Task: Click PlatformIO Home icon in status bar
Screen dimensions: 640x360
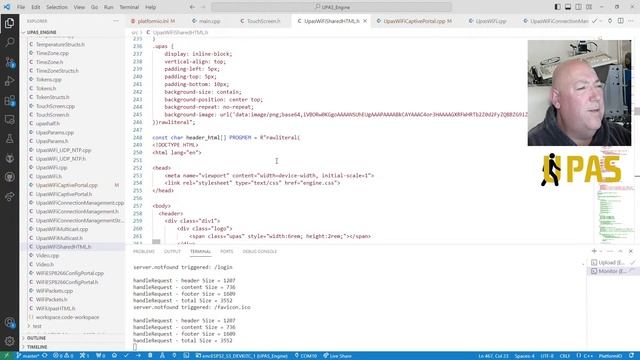Action: (114, 356)
